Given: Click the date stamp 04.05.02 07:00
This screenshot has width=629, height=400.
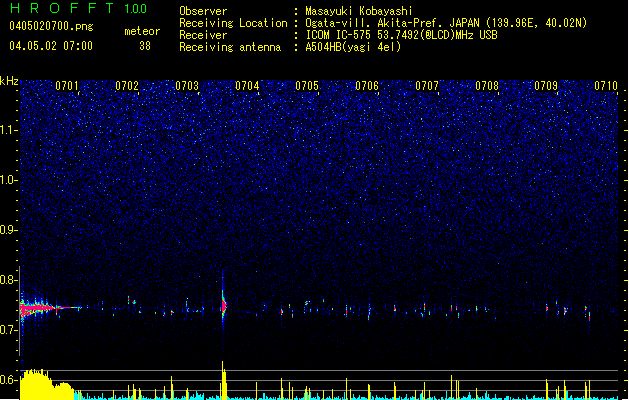Looking at the screenshot, I should point(51,46).
